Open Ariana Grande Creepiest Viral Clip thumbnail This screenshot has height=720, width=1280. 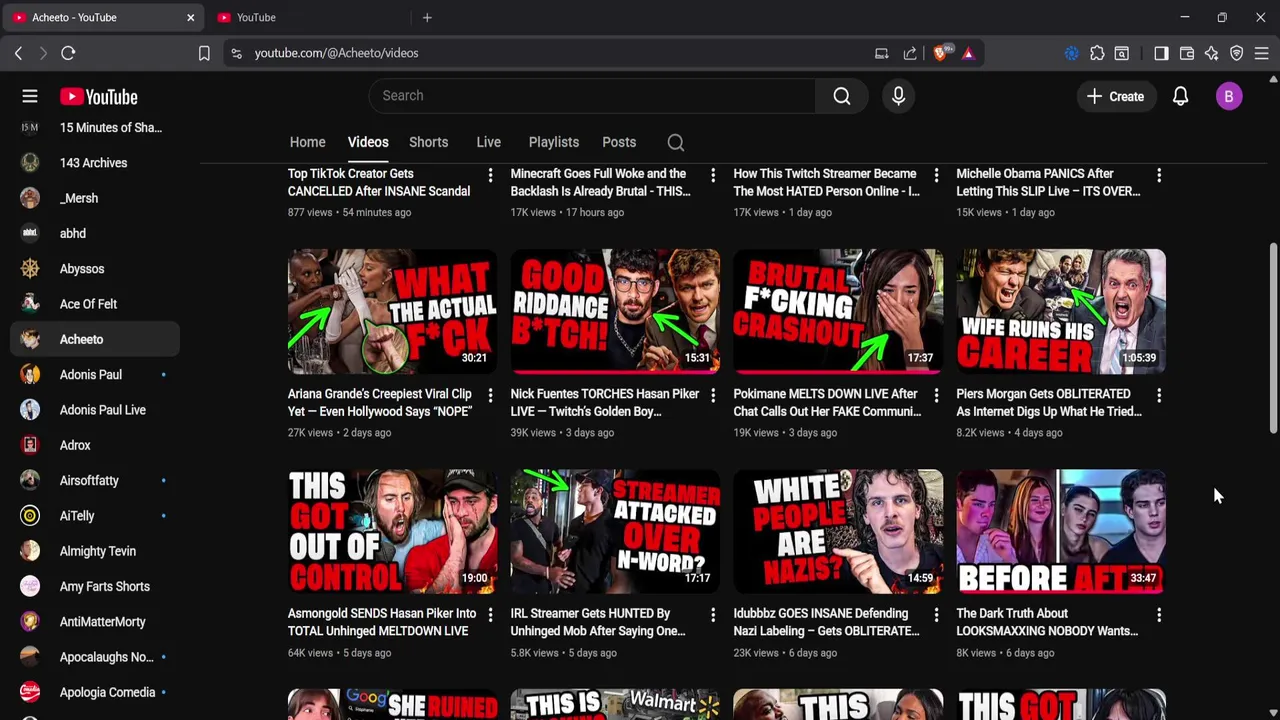pos(392,311)
